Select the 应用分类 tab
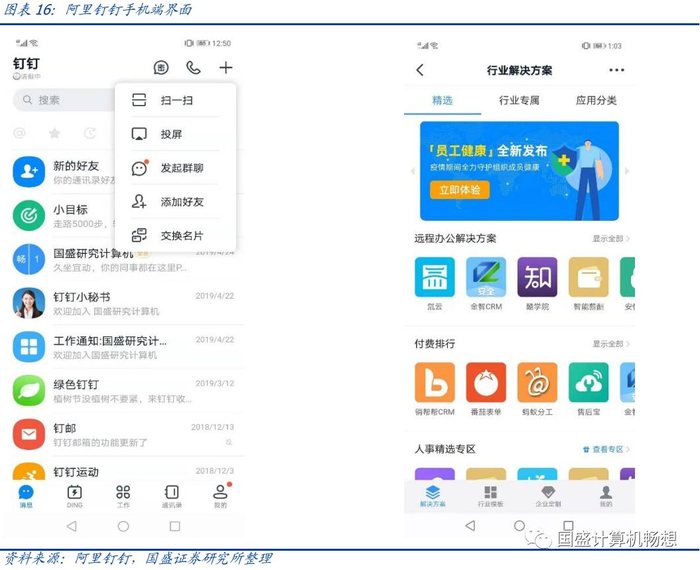Screen dimensions: 700x570 pos(596,100)
